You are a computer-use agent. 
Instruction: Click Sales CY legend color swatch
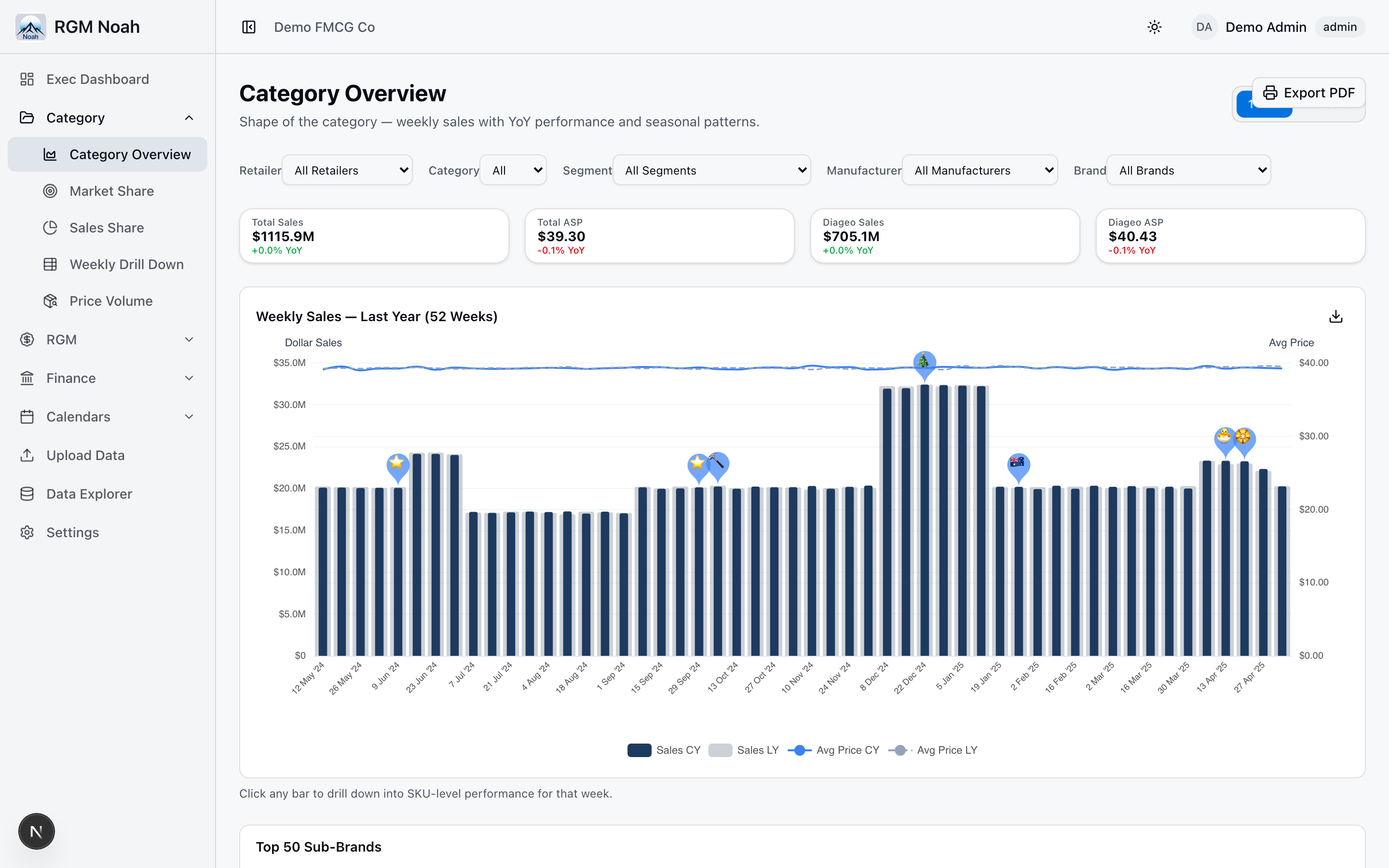coord(639,750)
